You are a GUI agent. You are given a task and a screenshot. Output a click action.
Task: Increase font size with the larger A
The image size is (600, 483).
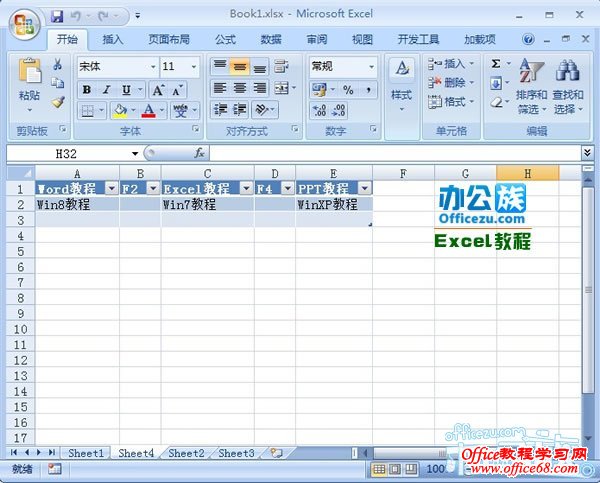coord(158,90)
